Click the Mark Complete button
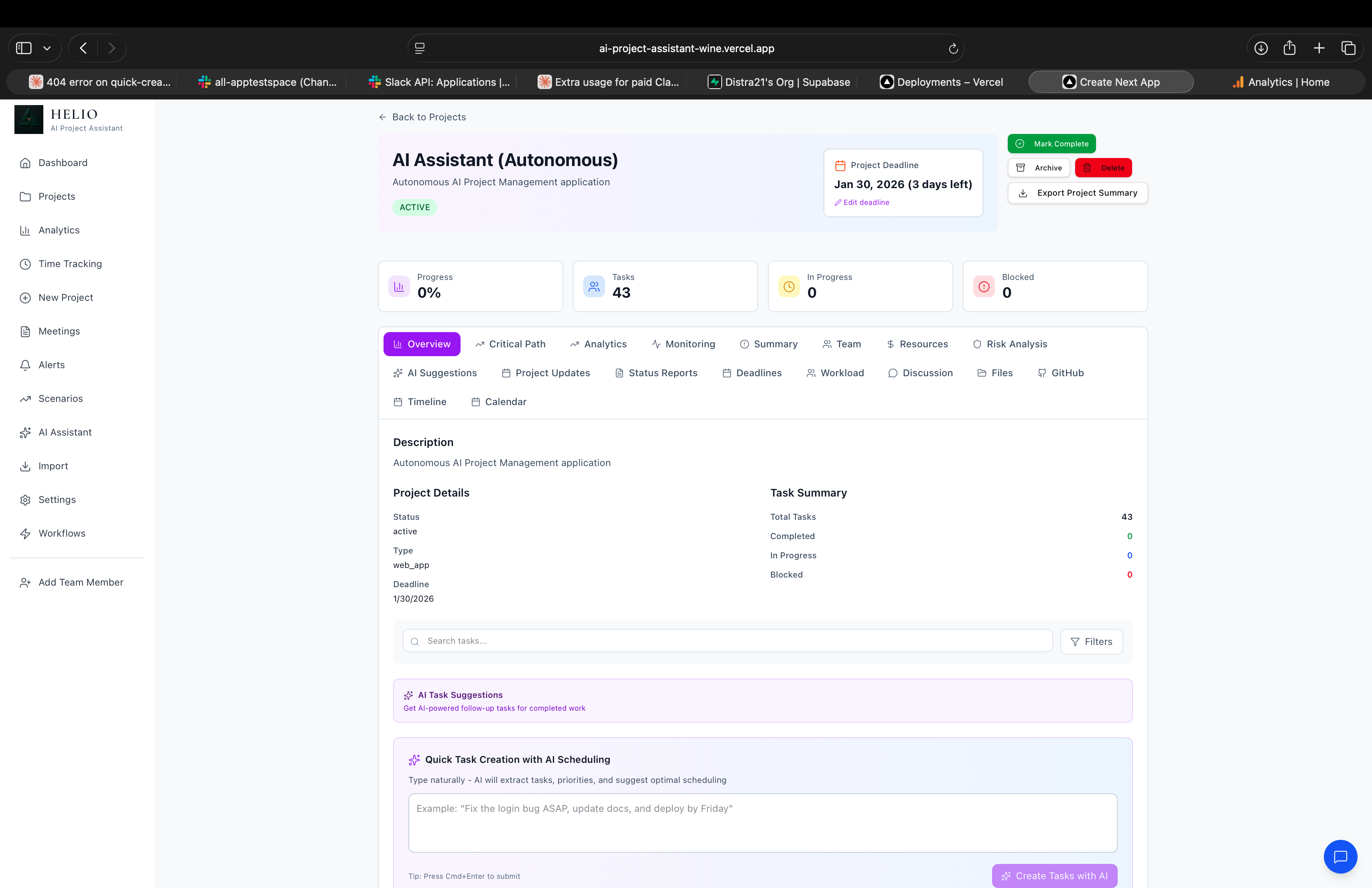Screen dimensions: 1372x888 click(1051, 143)
